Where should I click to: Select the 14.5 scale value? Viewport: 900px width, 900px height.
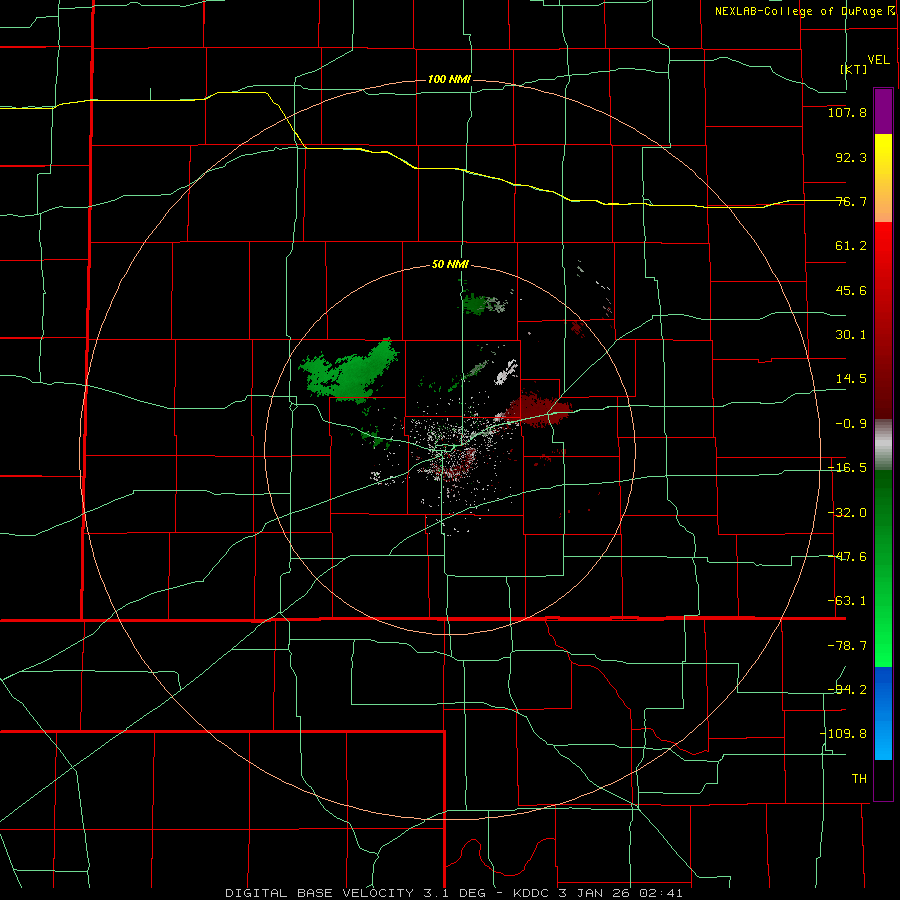[x=851, y=379]
